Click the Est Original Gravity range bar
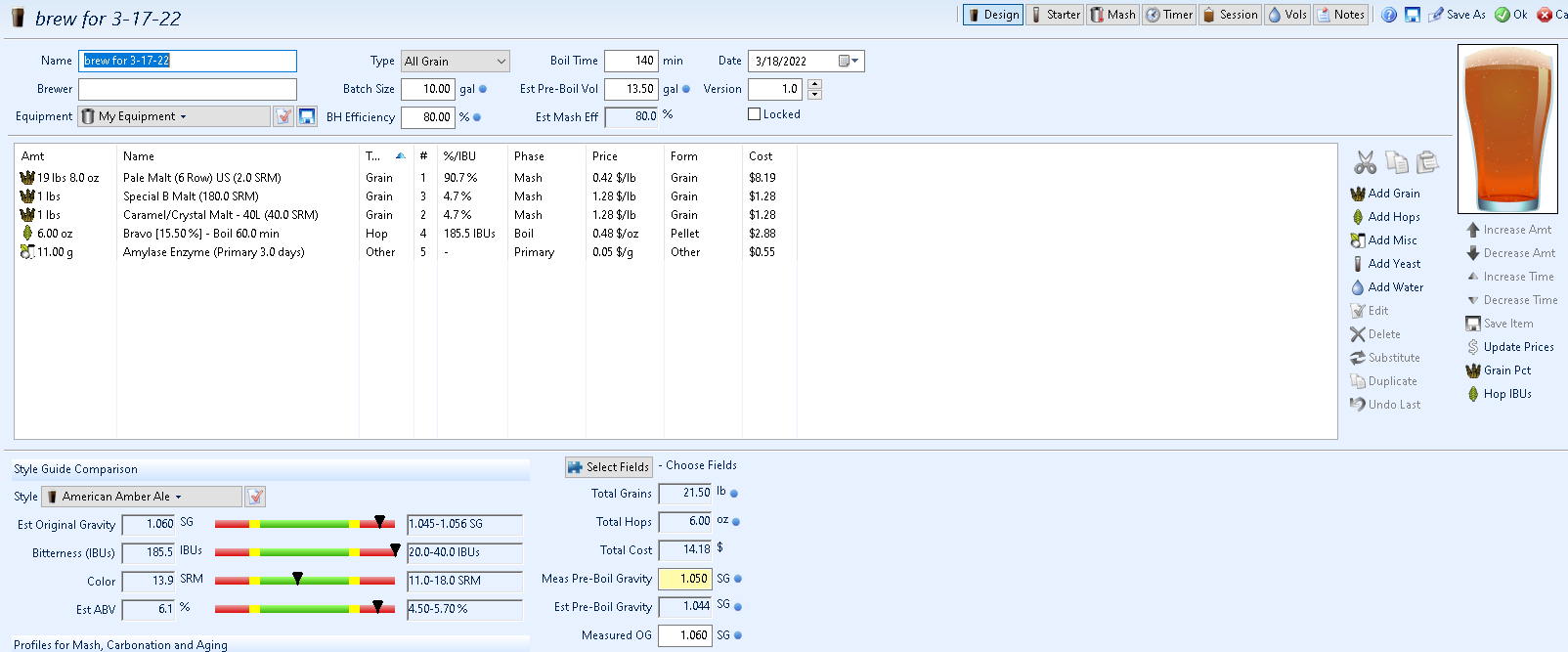This screenshot has width=1568, height=652. (305, 524)
